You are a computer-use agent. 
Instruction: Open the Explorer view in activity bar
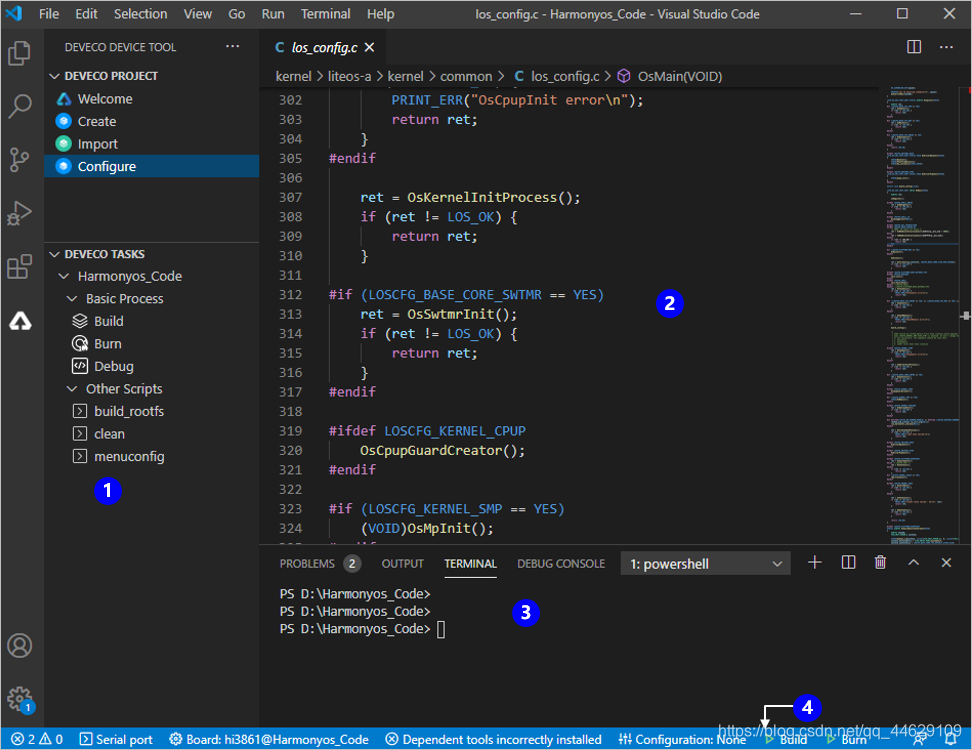(x=19, y=53)
